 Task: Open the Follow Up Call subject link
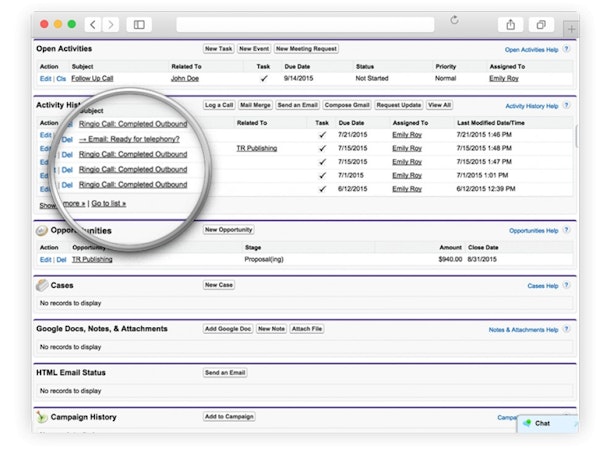point(92,78)
